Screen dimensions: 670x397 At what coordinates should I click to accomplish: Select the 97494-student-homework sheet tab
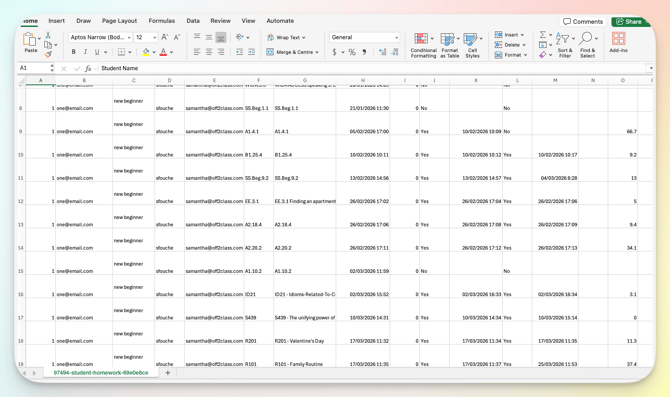(x=101, y=373)
